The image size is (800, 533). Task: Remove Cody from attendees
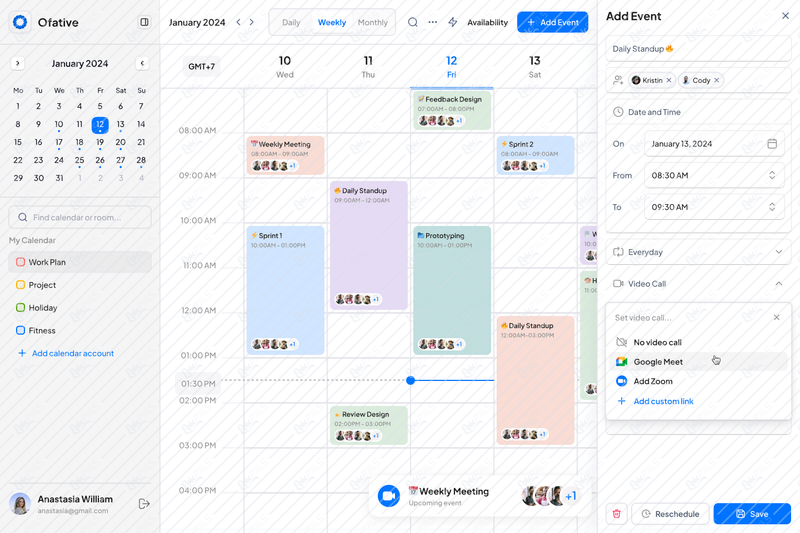click(x=717, y=80)
